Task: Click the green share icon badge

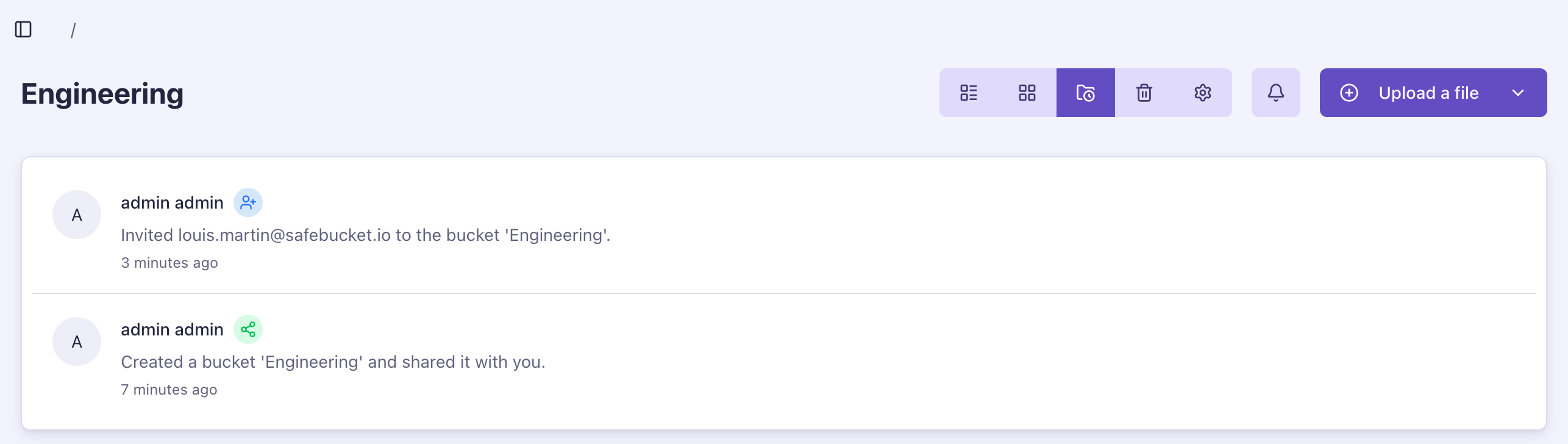Action: click(248, 329)
